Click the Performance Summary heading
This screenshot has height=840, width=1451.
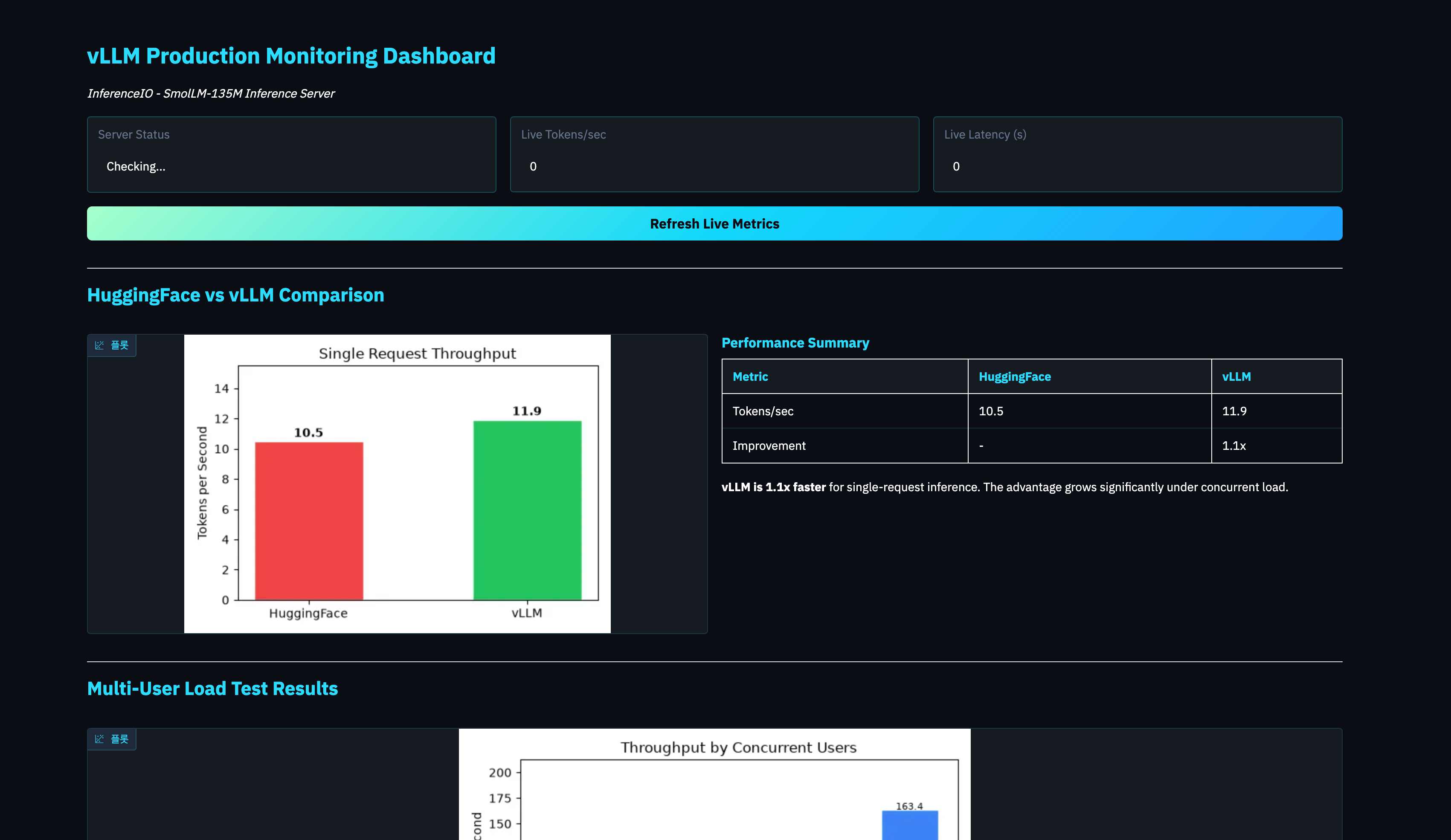click(795, 342)
